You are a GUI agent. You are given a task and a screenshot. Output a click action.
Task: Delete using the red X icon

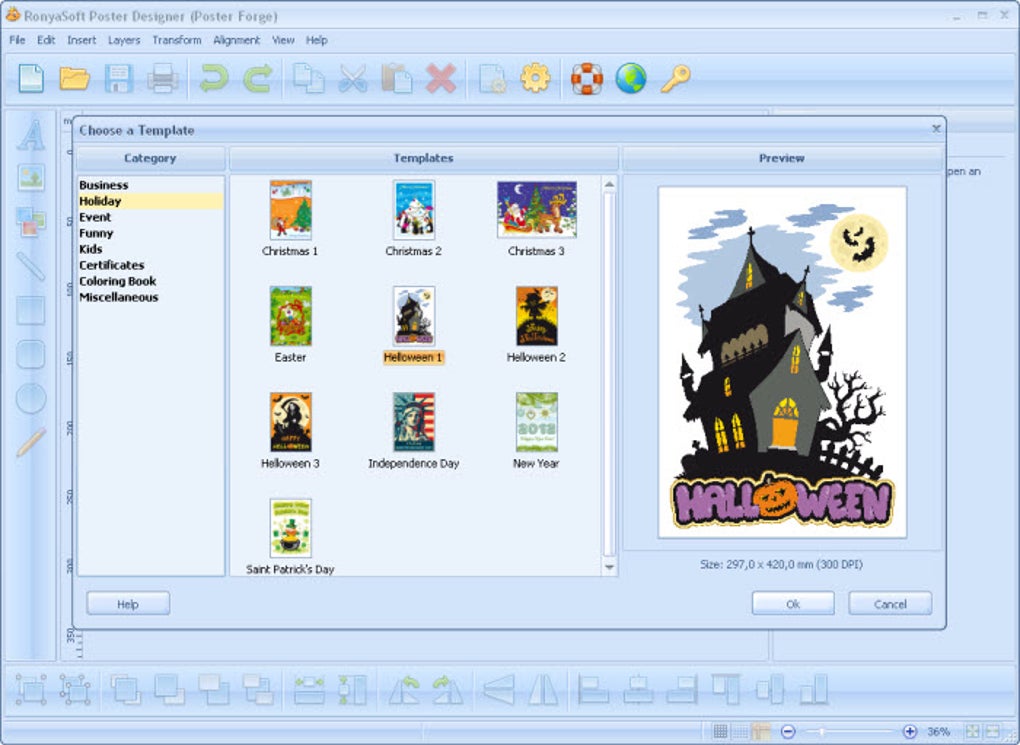pos(441,79)
